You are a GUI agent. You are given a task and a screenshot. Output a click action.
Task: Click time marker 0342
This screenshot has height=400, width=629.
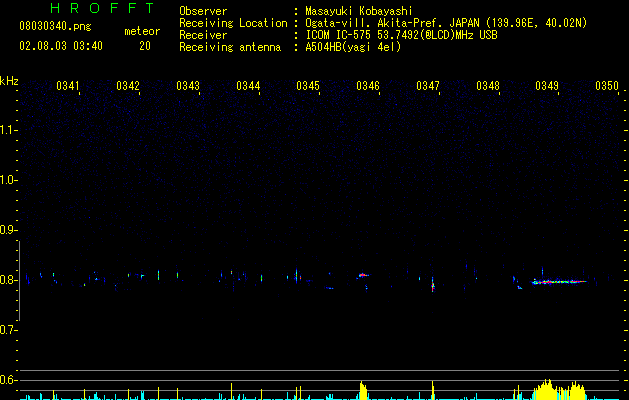pos(128,86)
